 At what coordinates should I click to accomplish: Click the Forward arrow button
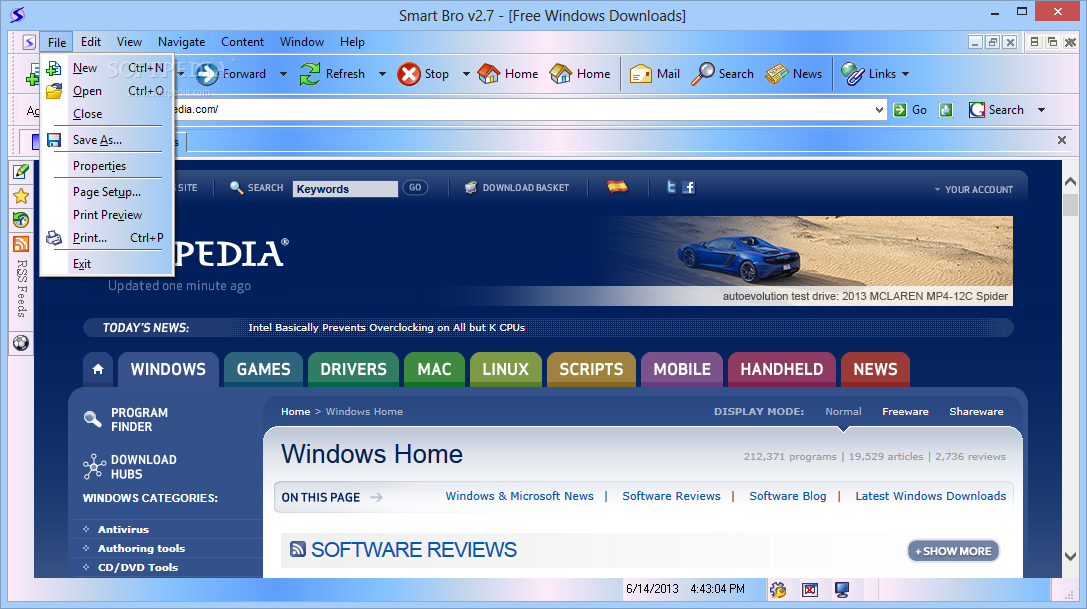(x=207, y=74)
